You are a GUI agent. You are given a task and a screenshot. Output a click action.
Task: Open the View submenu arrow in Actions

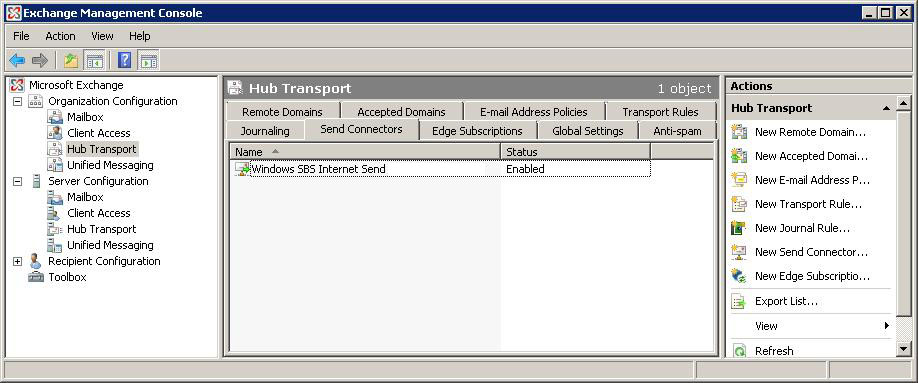coord(887,326)
